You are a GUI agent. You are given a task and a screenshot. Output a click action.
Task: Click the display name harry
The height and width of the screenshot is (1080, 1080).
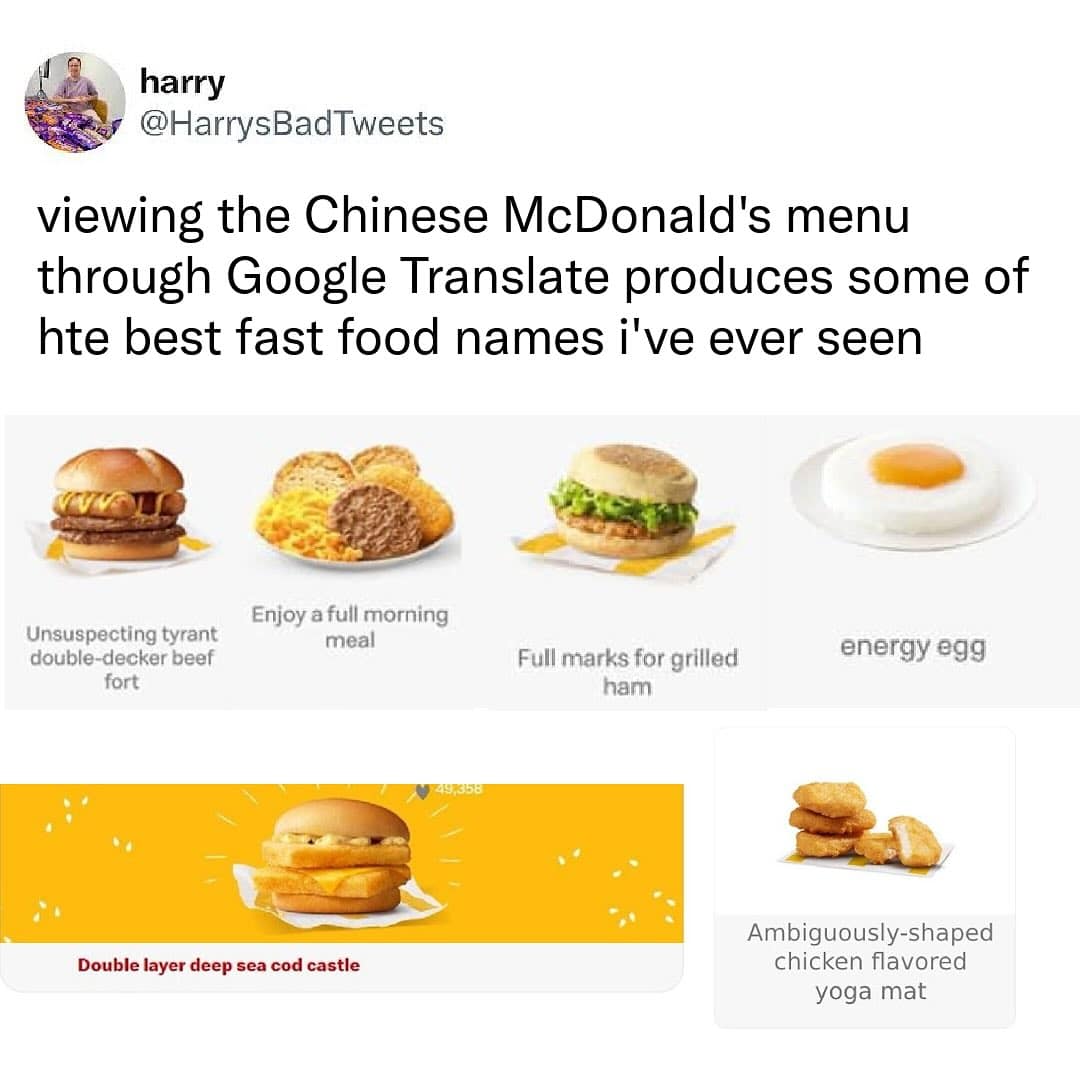tap(182, 81)
